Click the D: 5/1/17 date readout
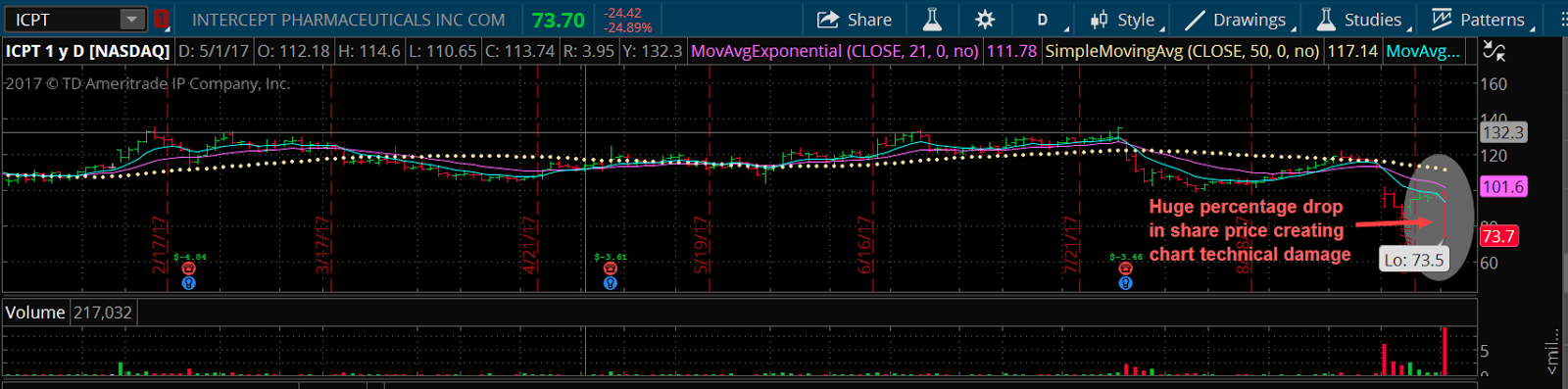 [215, 51]
